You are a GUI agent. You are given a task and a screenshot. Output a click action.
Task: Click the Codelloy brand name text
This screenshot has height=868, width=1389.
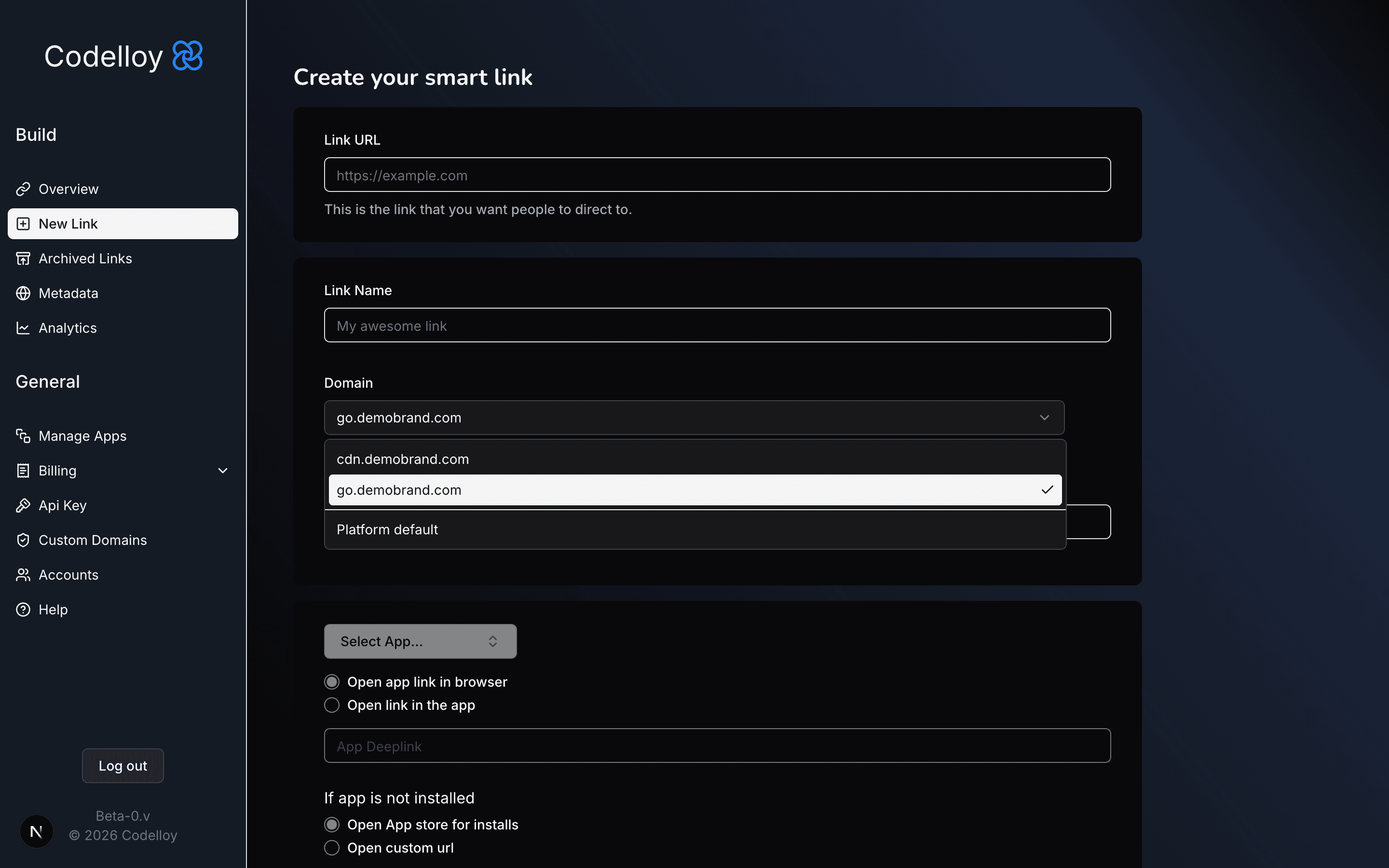click(x=103, y=57)
